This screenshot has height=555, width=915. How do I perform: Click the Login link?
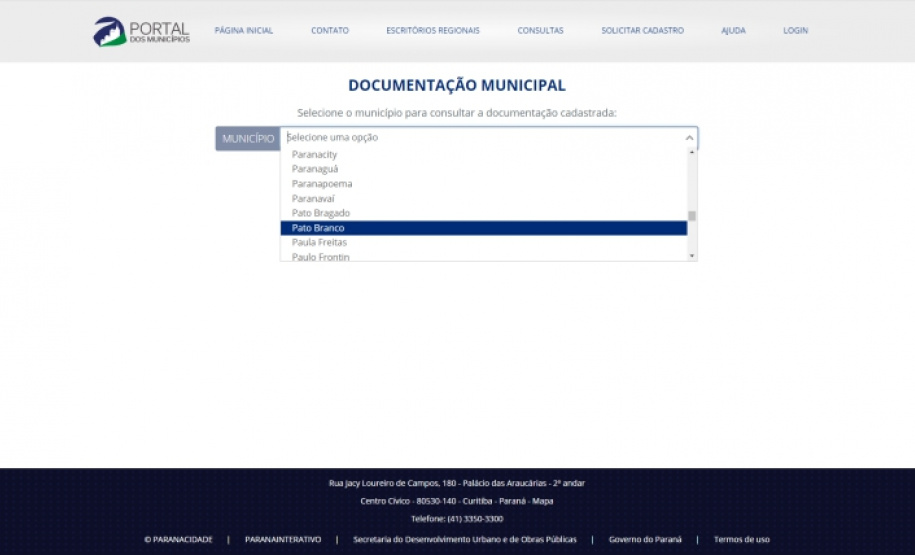(x=795, y=31)
